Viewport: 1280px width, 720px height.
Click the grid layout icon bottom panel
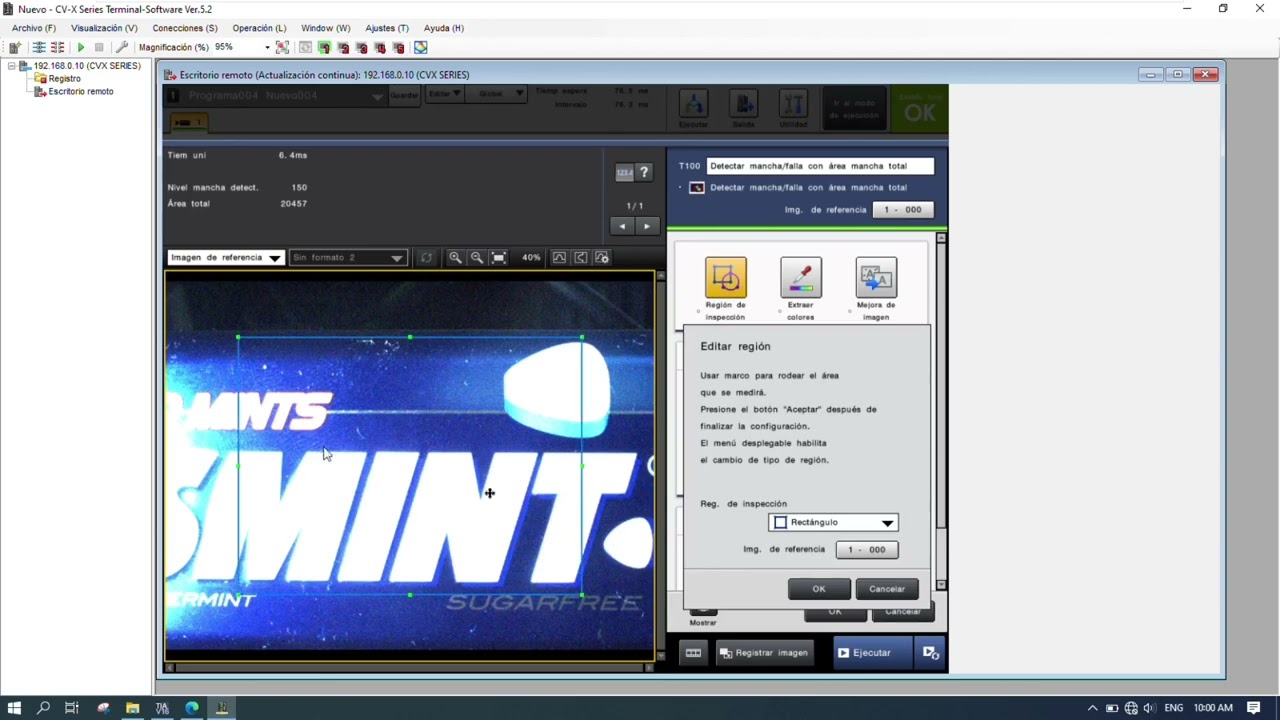[x=693, y=653]
